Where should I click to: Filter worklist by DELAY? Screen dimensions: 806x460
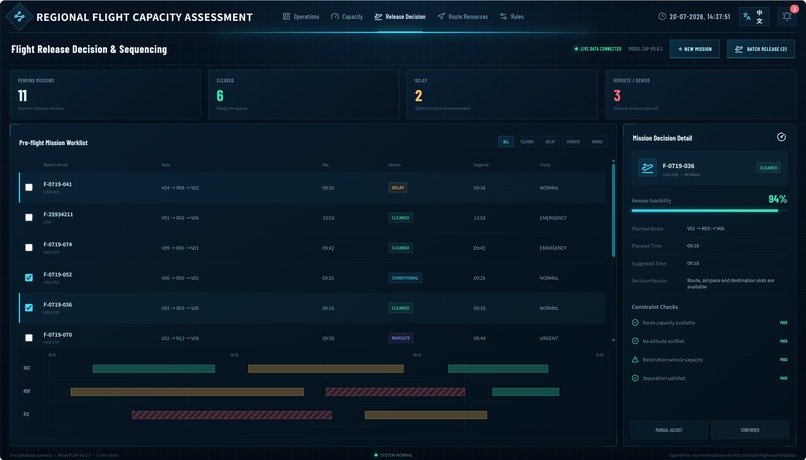coord(550,141)
